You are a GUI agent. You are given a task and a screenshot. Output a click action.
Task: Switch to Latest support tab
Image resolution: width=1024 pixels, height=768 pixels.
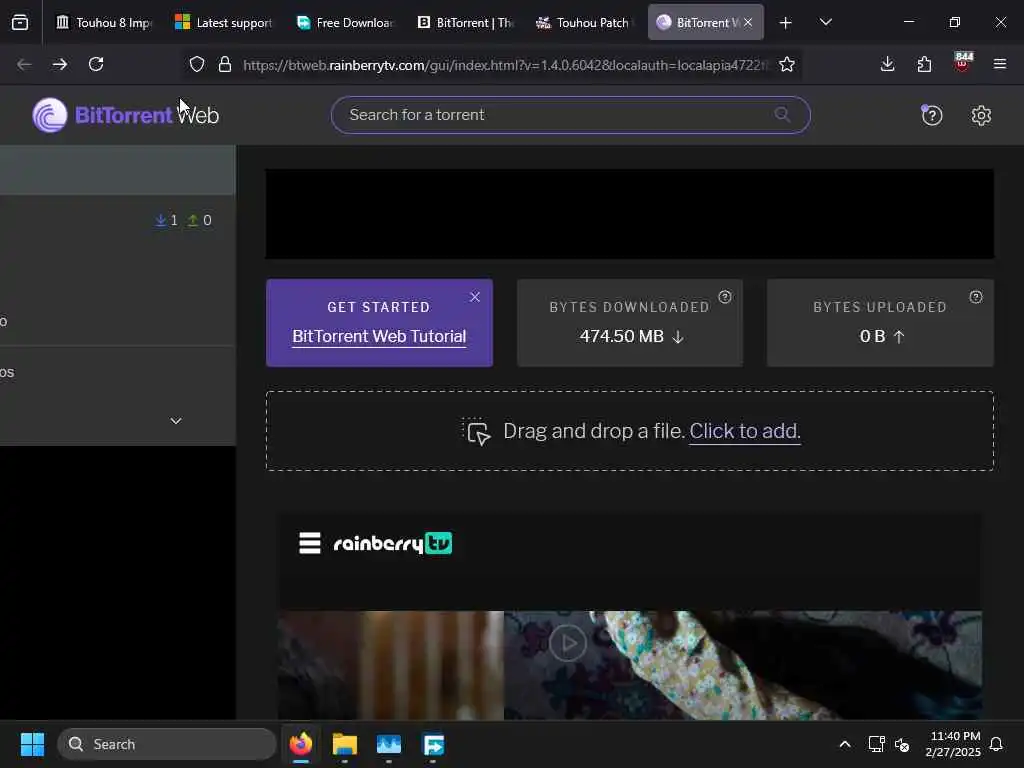pos(224,23)
